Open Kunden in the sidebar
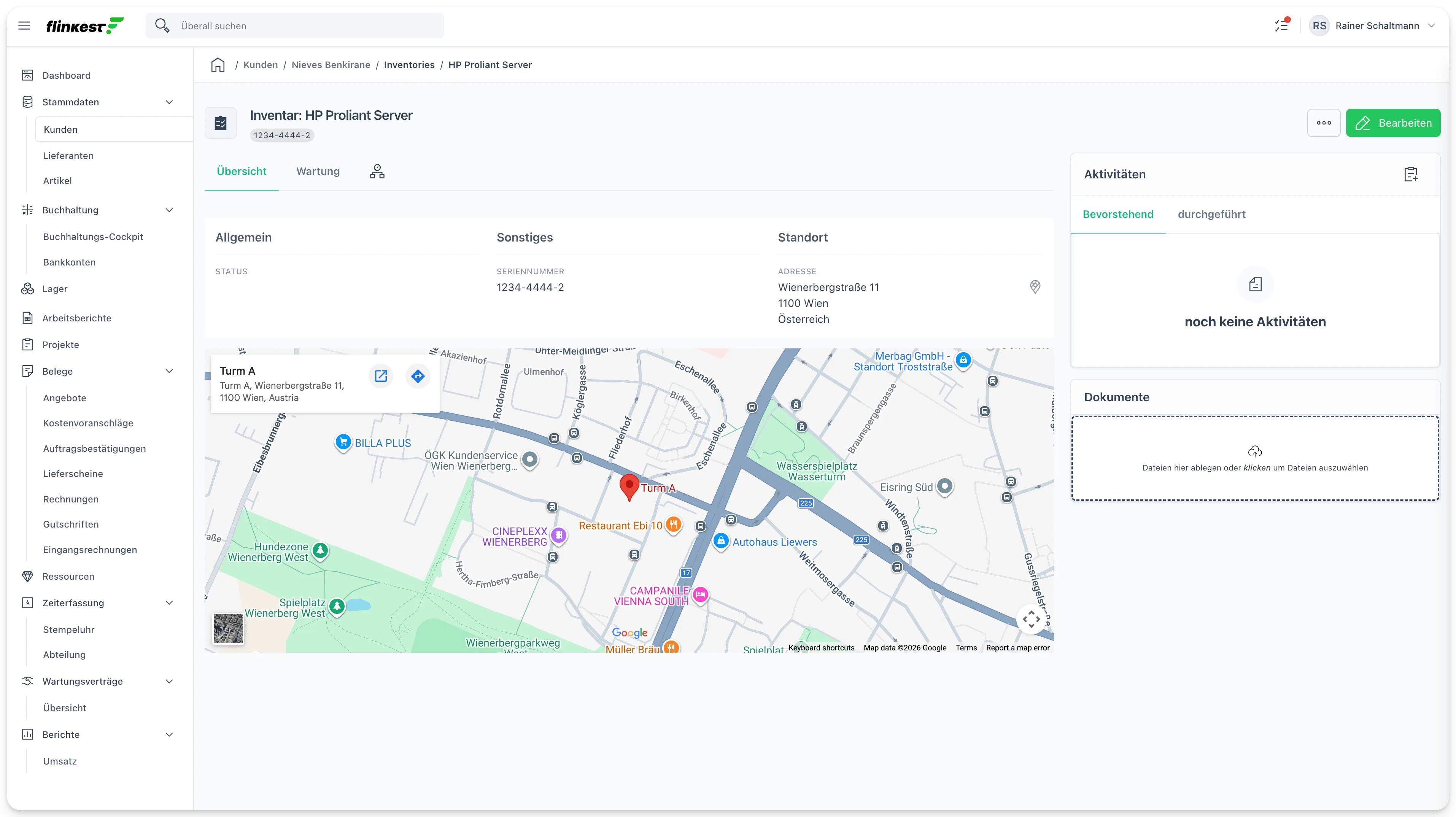1456x817 pixels. pyautogui.click(x=114, y=129)
